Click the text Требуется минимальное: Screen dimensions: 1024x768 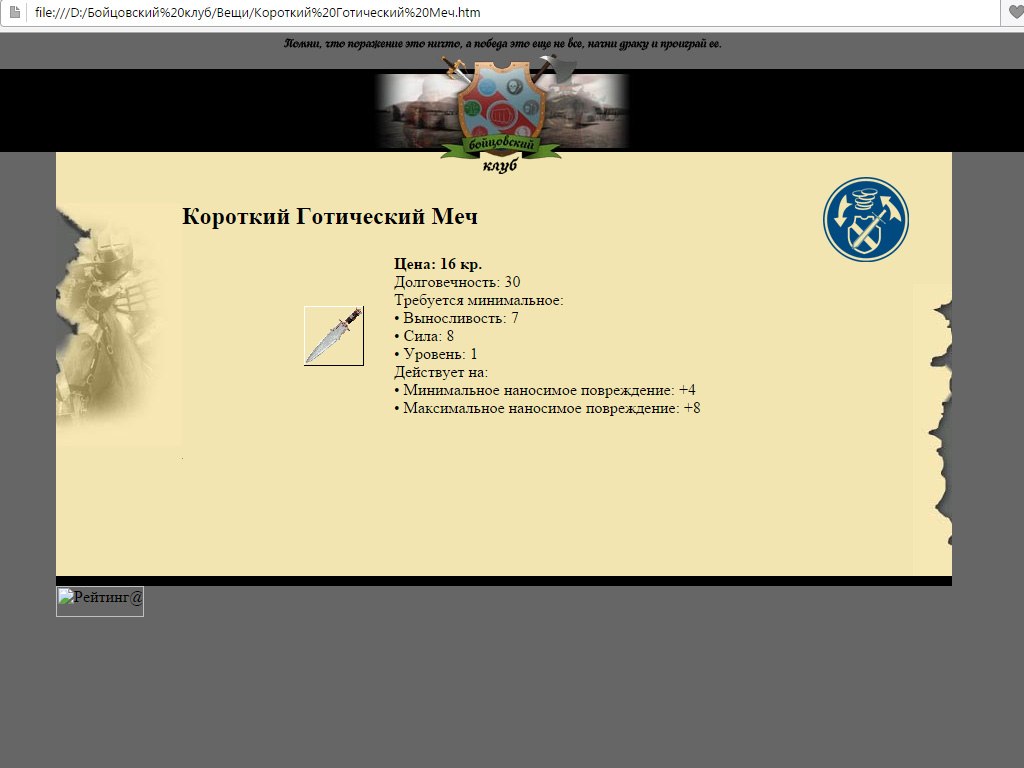(x=479, y=300)
